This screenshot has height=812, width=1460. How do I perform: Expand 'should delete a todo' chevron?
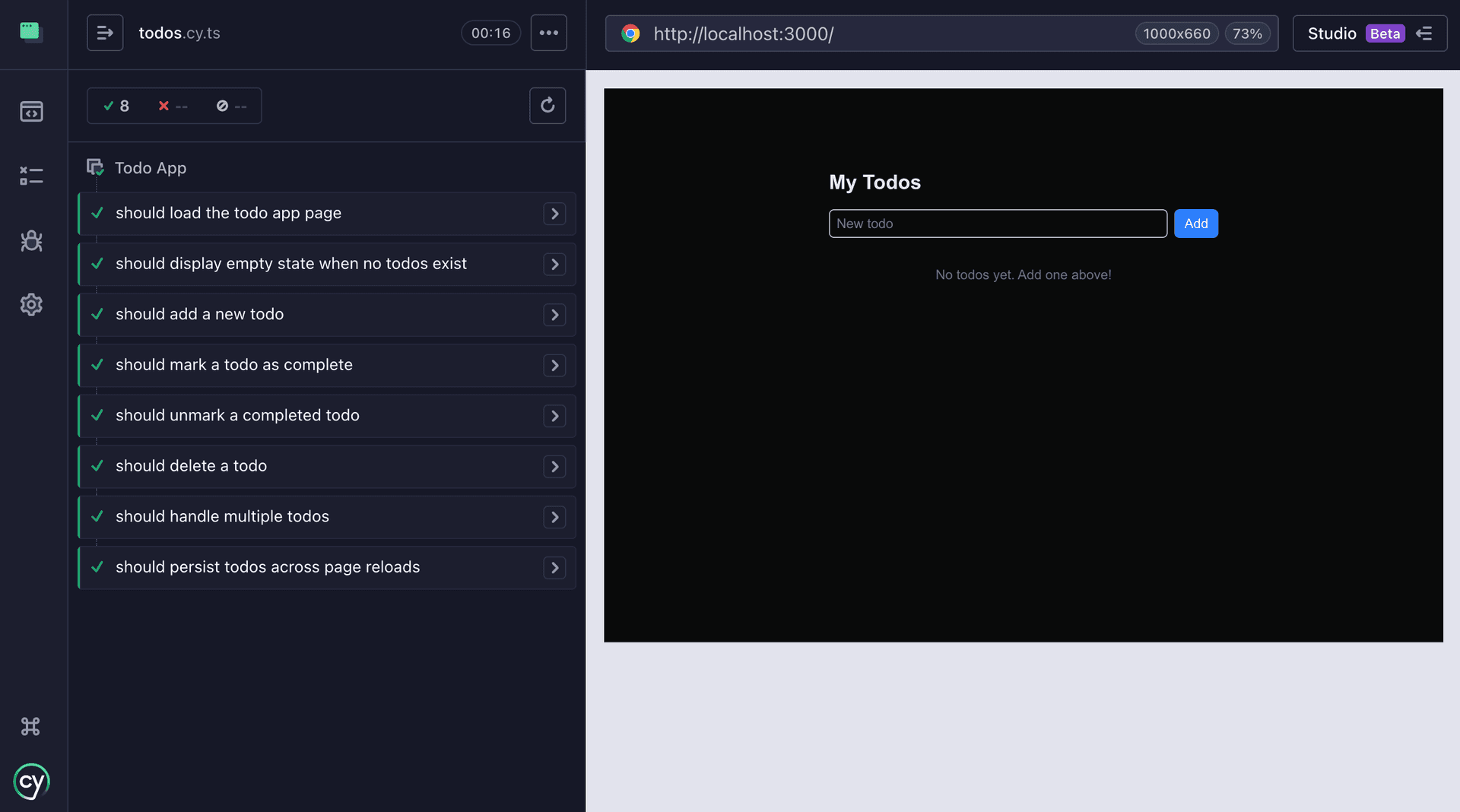coord(554,467)
